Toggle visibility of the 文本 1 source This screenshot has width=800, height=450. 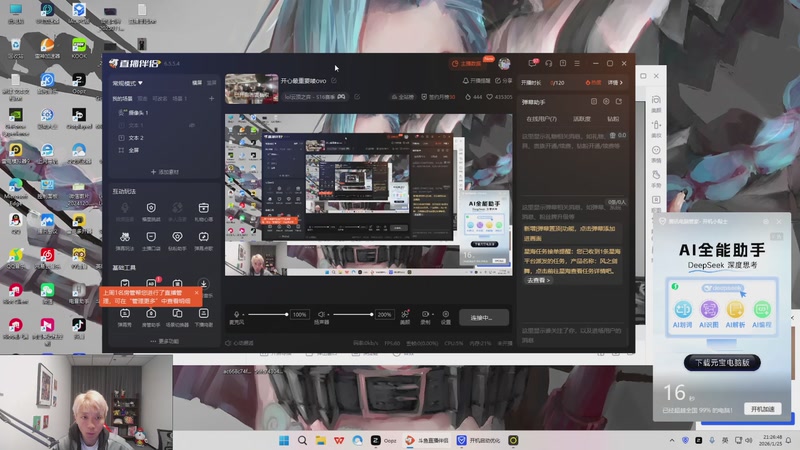192,125
